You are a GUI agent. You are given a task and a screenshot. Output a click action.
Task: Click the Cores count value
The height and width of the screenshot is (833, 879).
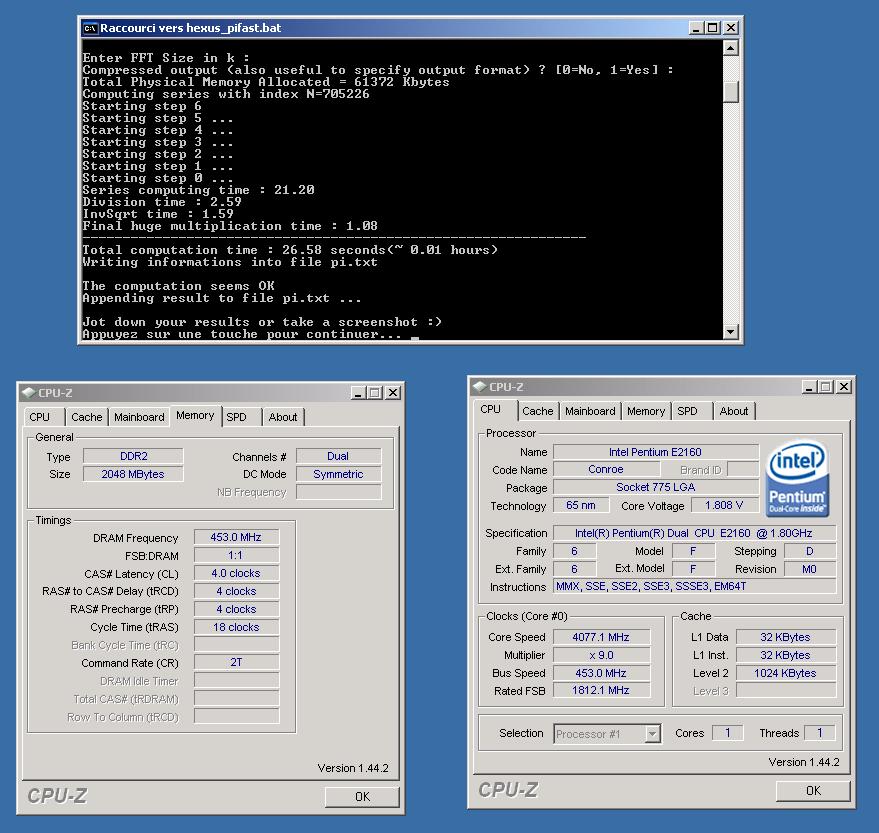coord(728,733)
